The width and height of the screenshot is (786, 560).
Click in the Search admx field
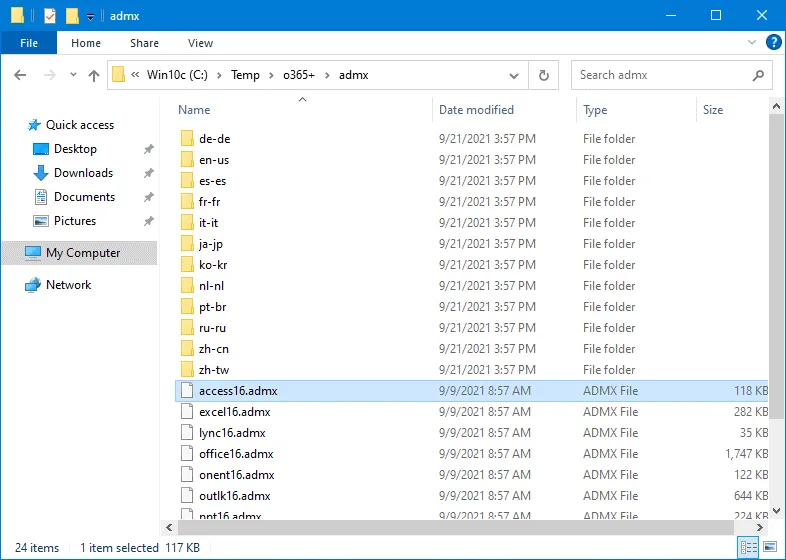pos(660,75)
